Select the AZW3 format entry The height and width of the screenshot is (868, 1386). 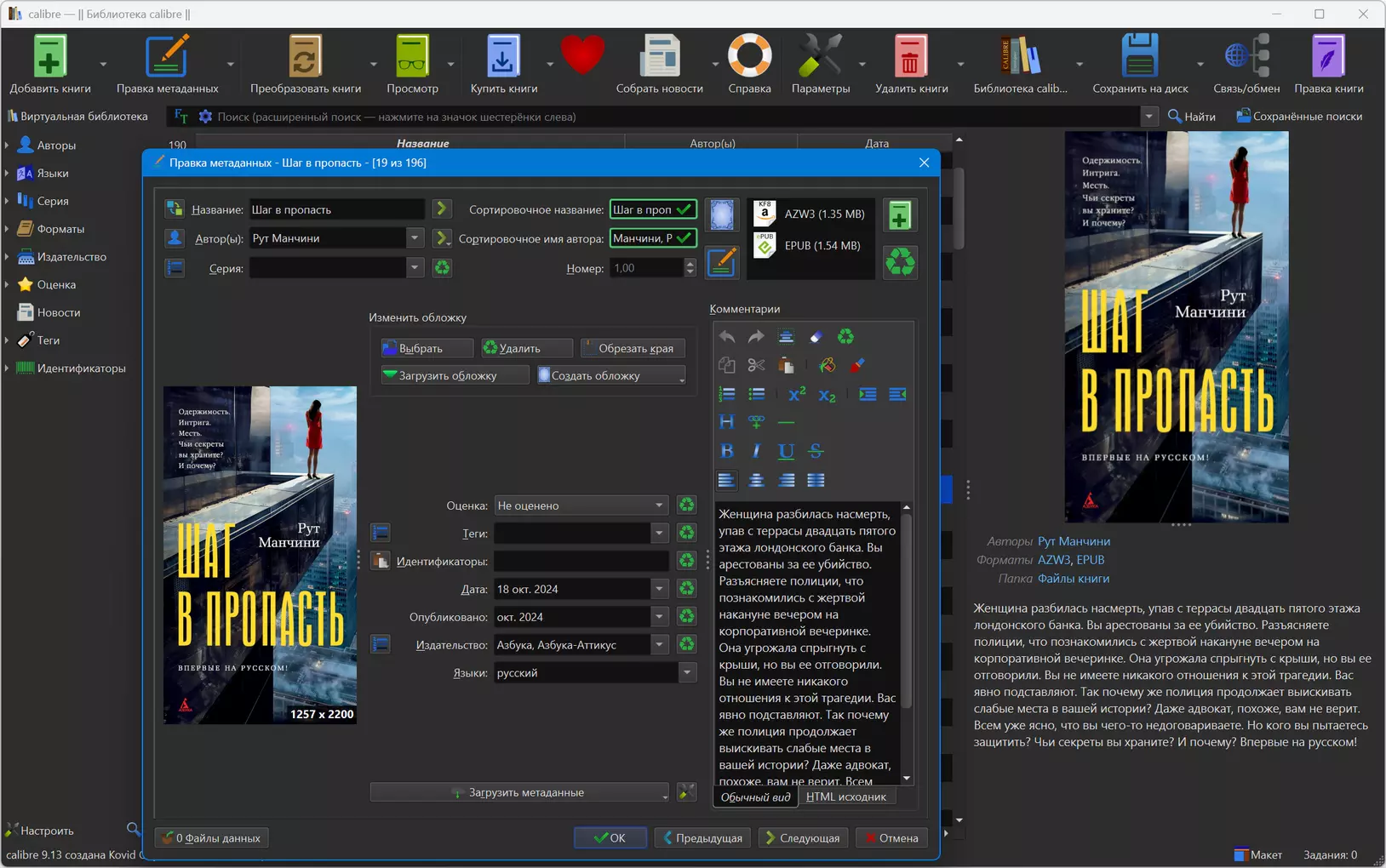(x=810, y=214)
